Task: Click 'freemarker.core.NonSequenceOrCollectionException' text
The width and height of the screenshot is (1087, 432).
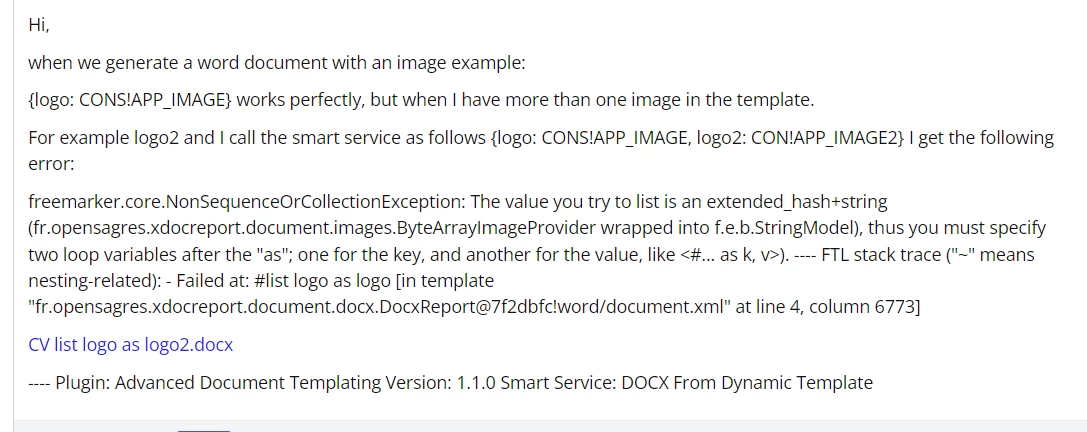Action: 247,202
